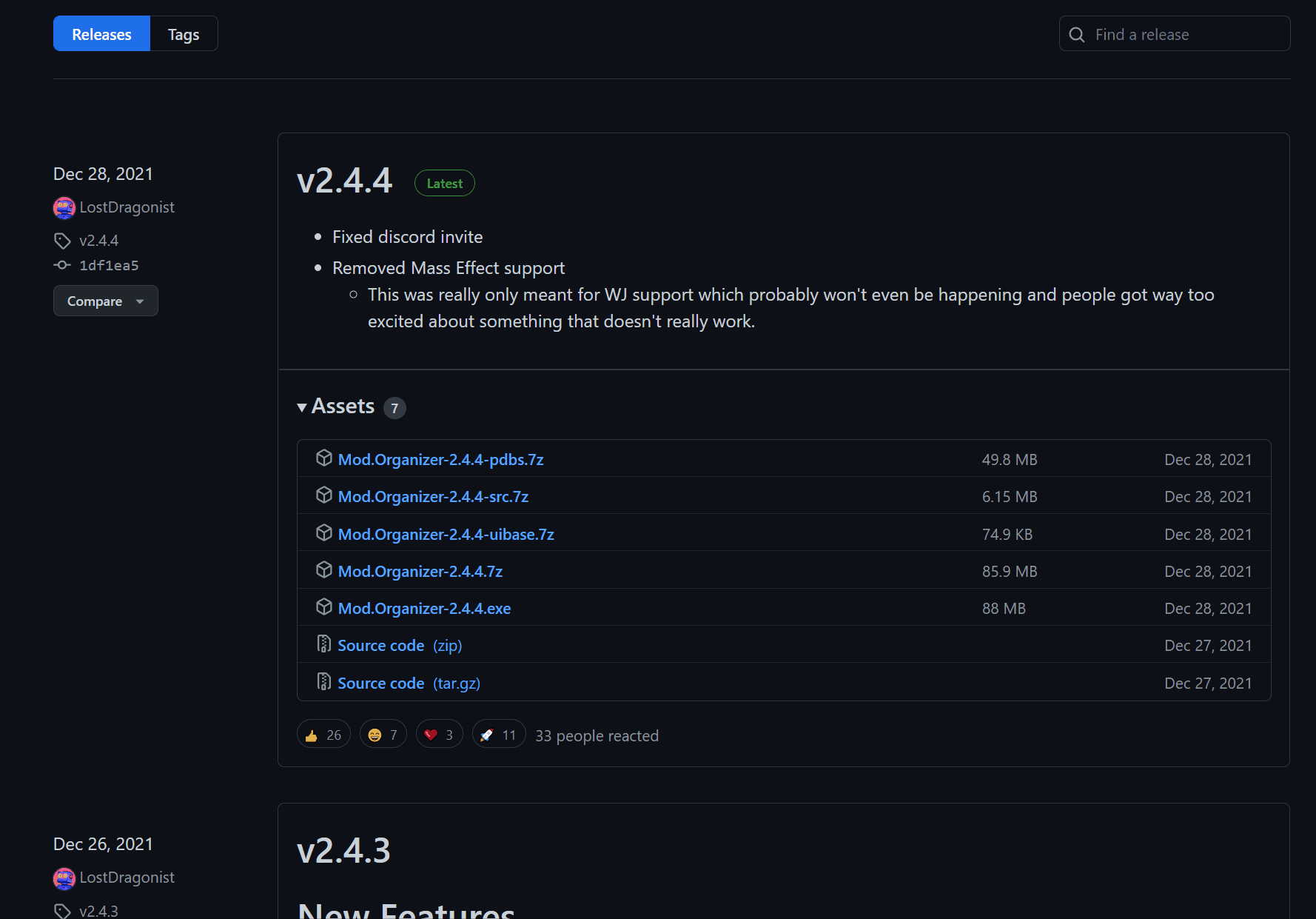The width and height of the screenshot is (1316, 919).
Task: Switch to the Releases tab
Action: click(x=101, y=34)
